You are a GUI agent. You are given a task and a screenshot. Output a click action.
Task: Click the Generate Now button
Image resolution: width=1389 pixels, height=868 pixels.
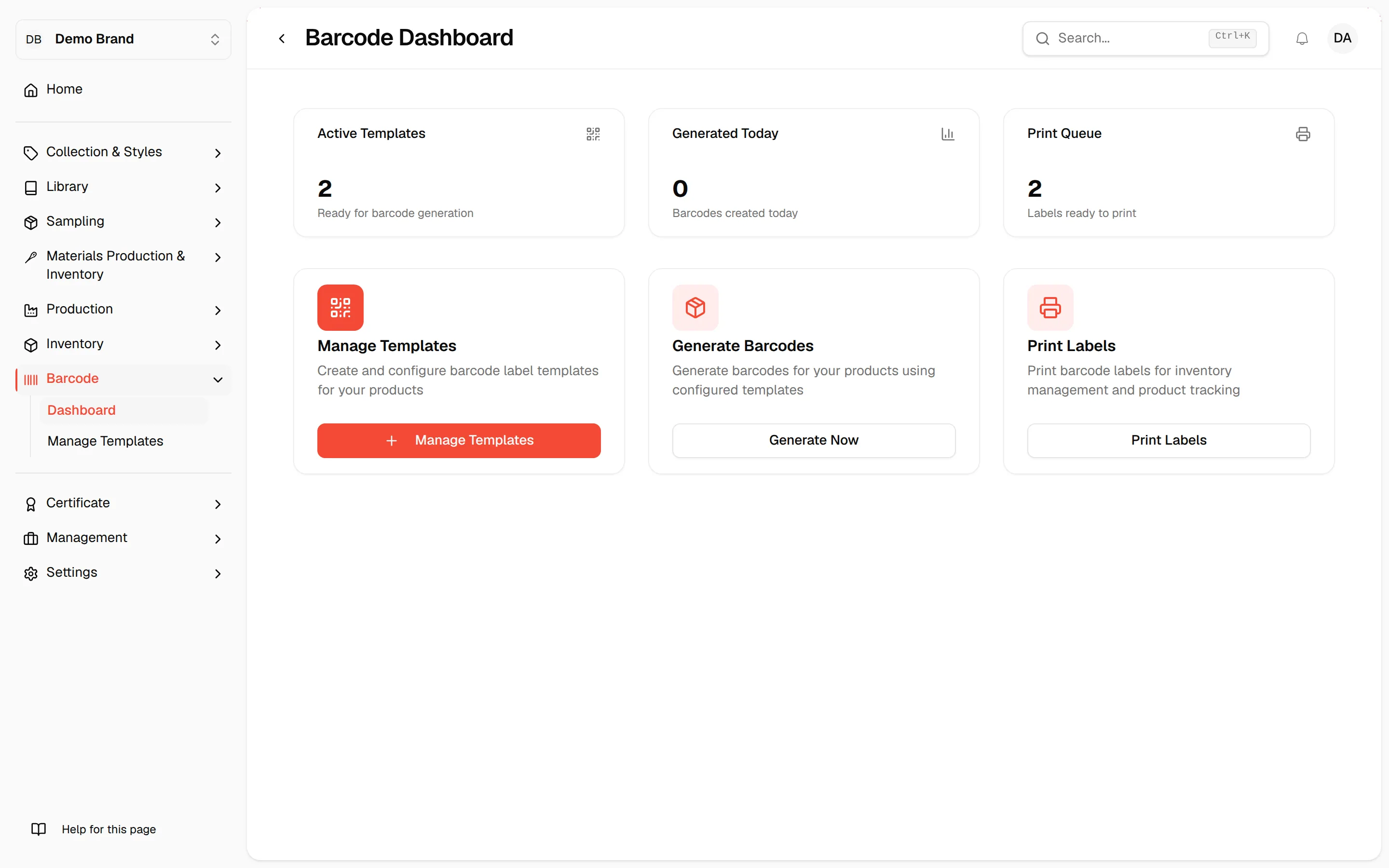tap(813, 440)
